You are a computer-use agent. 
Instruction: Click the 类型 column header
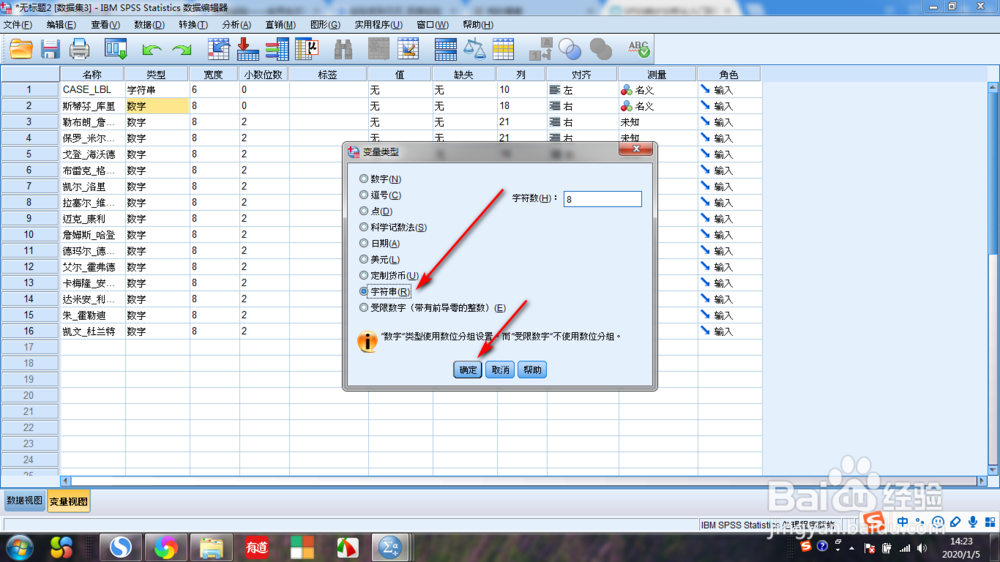tap(156, 75)
